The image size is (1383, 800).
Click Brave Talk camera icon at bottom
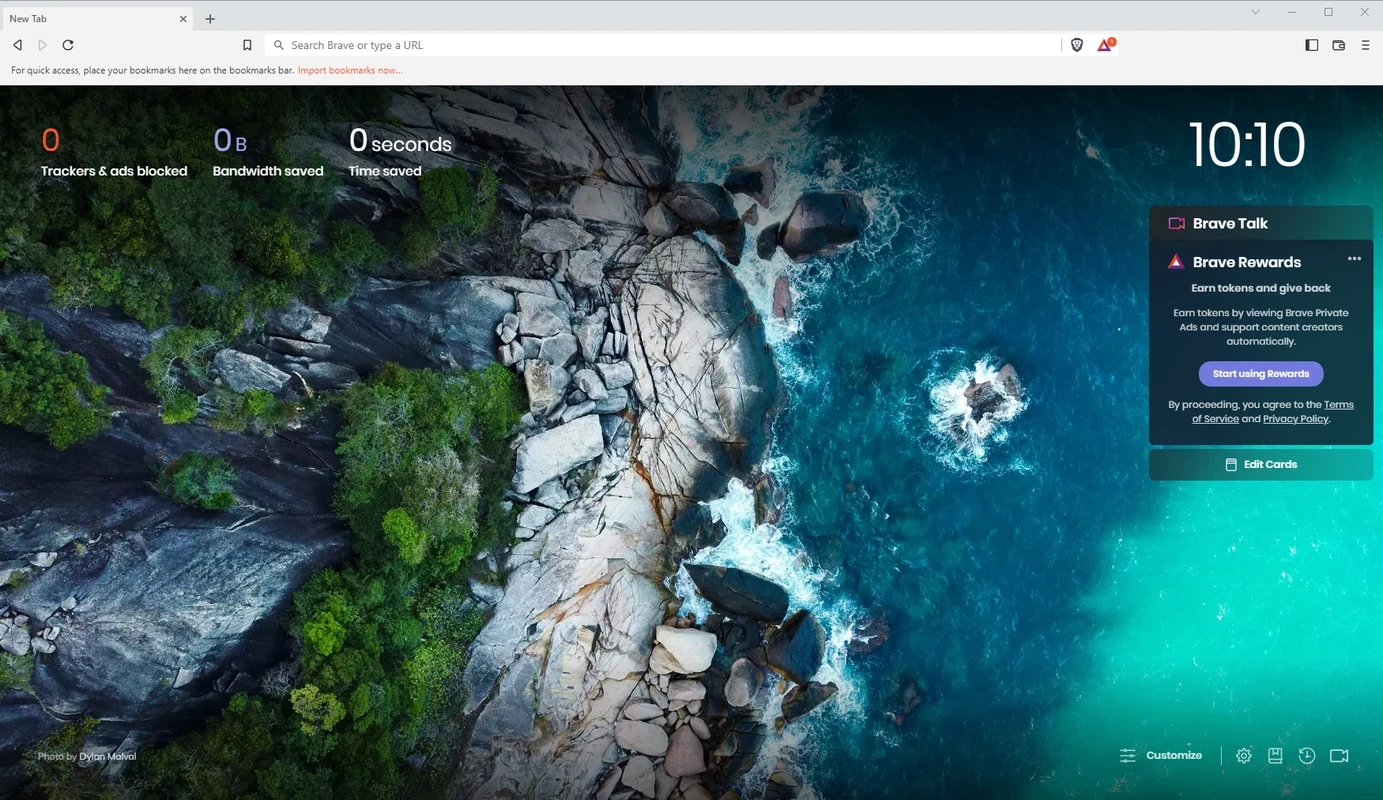point(1339,756)
